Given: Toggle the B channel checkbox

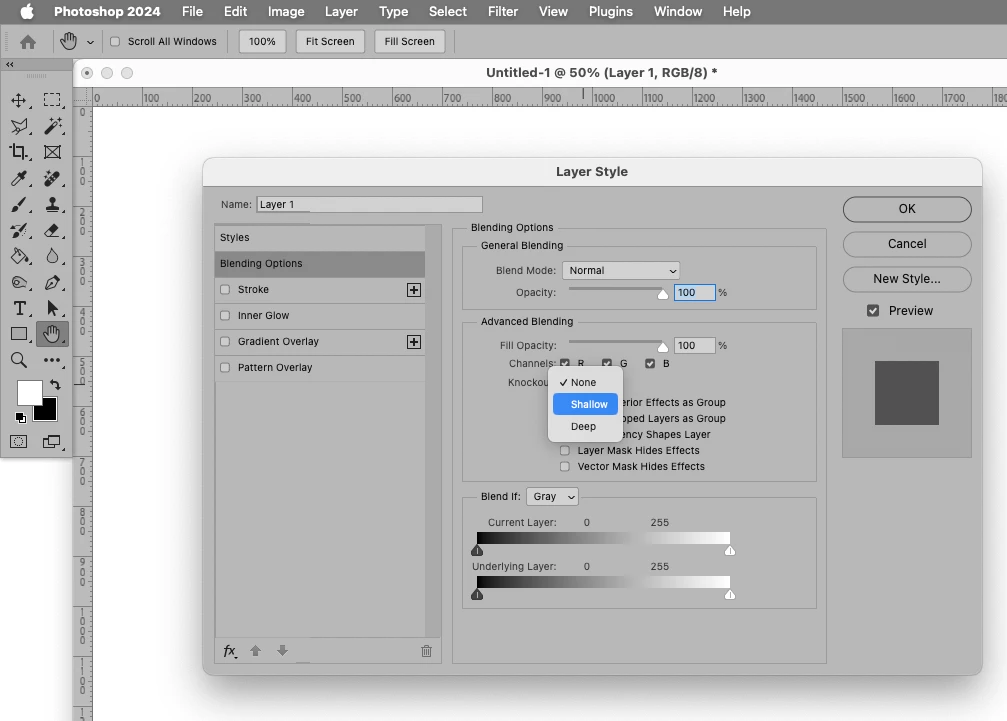Looking at the screenshot, I should pos(650,363).
